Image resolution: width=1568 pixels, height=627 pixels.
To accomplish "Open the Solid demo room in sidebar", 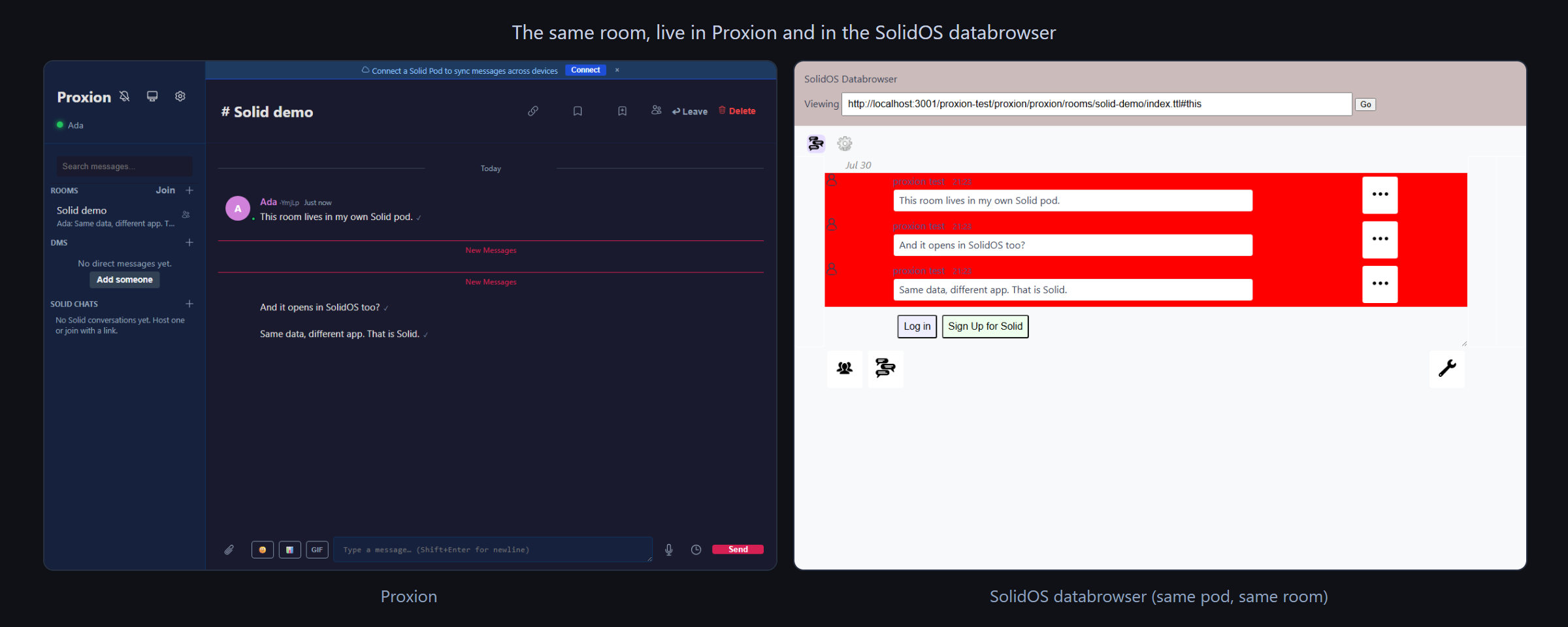I will 123,216.
